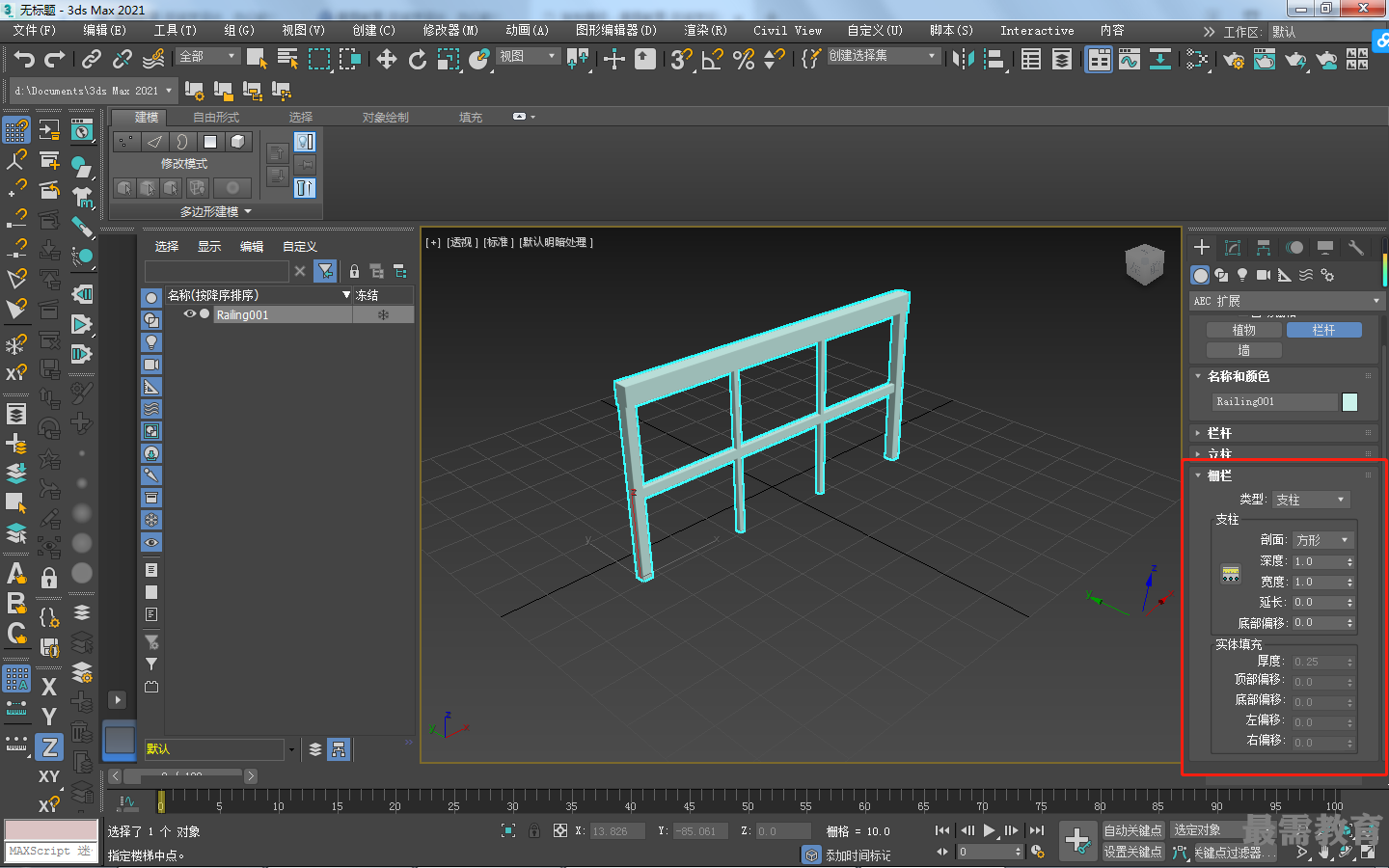The height and width of the screenshot is (868, 1389).
Task: Open the Curve Editor icon
Action: [1130, 60]
